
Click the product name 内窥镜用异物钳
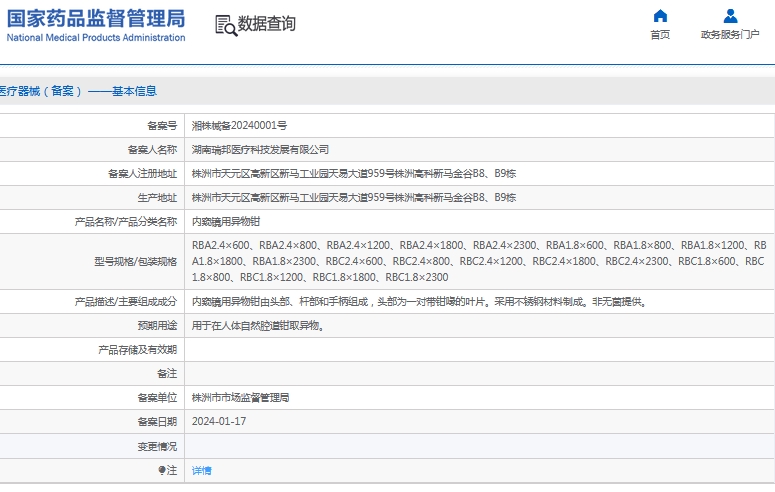[226, 222]
